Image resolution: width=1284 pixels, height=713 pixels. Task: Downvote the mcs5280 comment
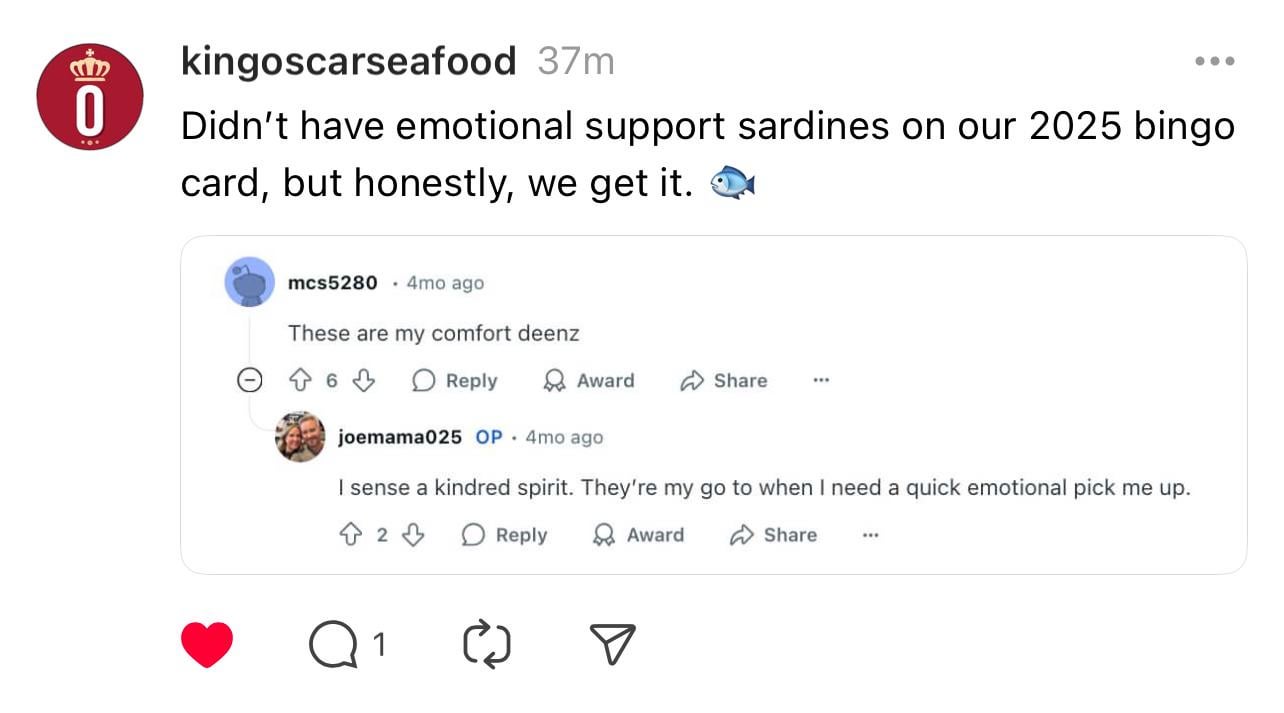366,380
